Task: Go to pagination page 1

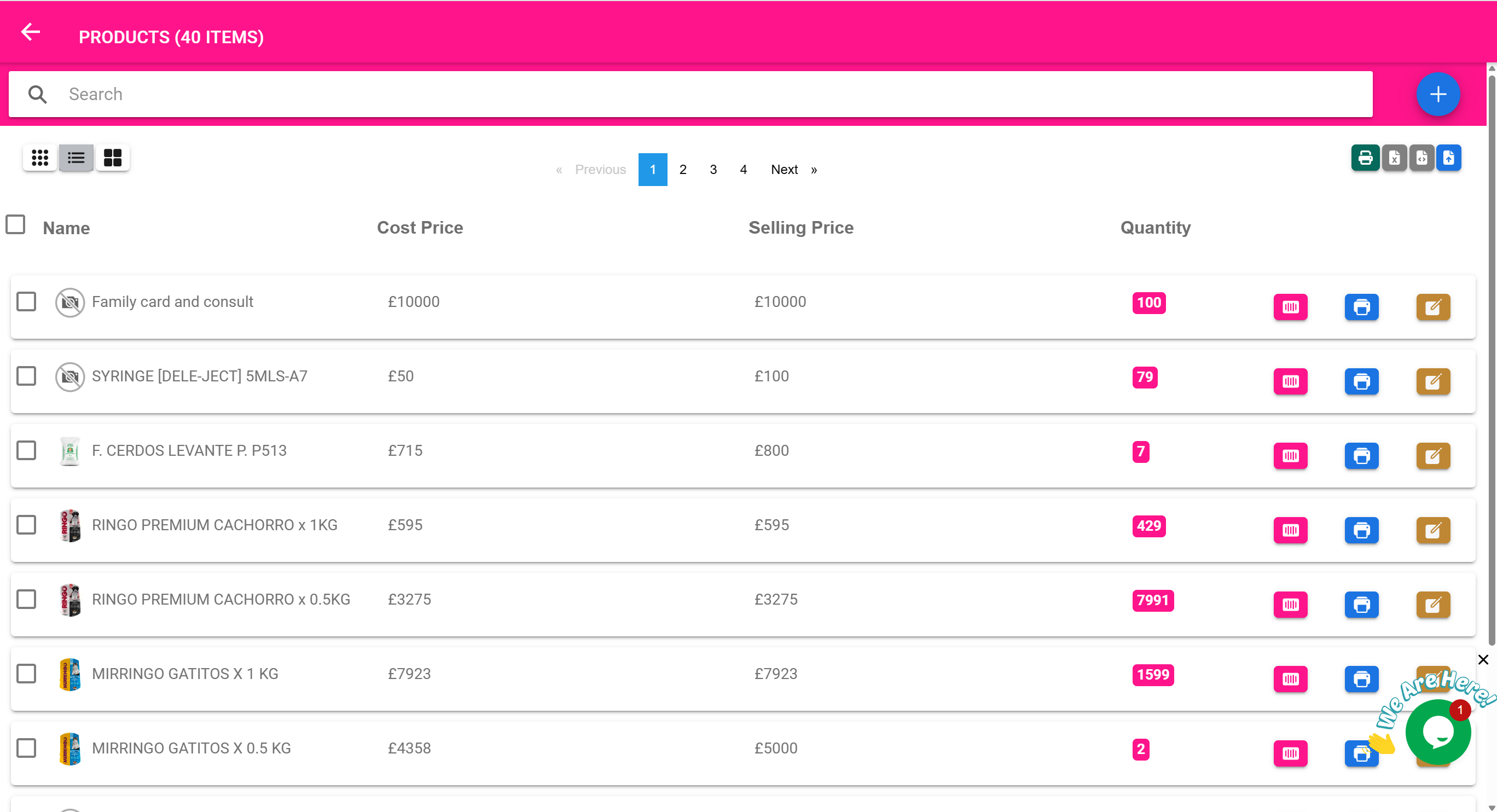Action: pos(653,170)
